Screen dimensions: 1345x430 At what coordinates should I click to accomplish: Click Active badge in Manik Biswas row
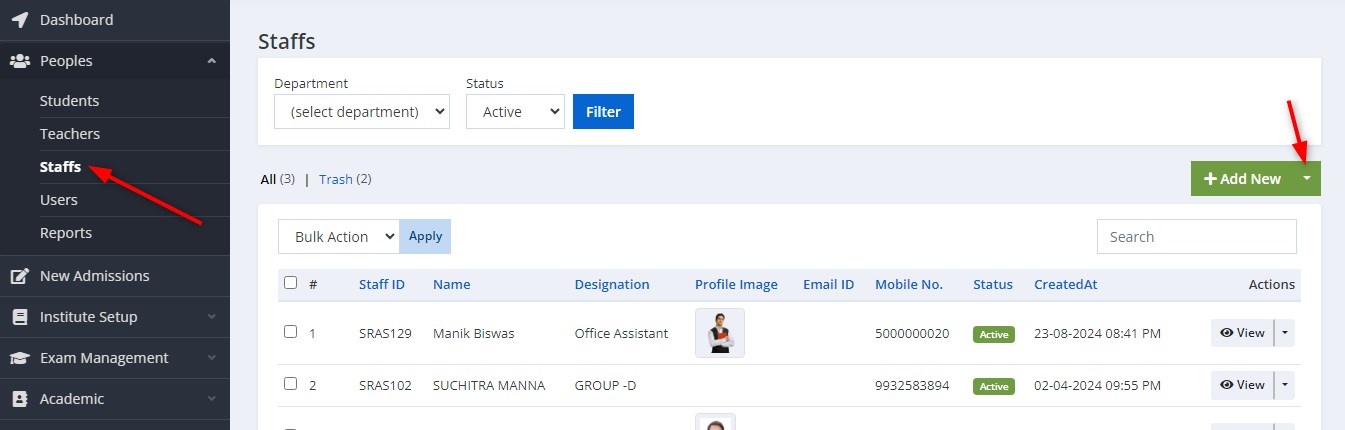(x=994, y=334)
